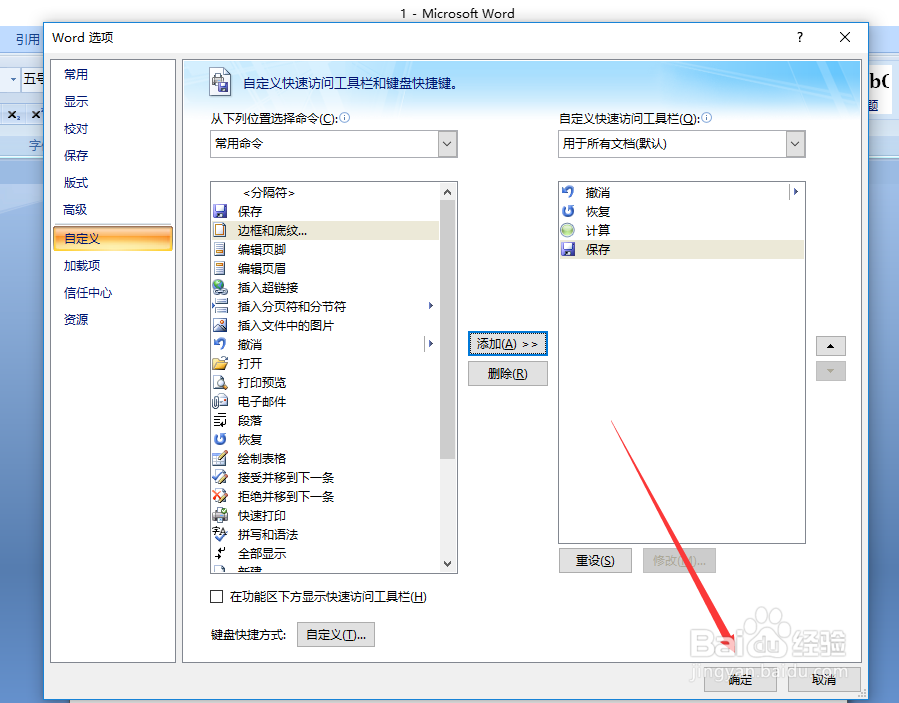
Task: Click 保存 icon in quick access toolbar list
Action: pyautogui.click(x=568, y=249)
